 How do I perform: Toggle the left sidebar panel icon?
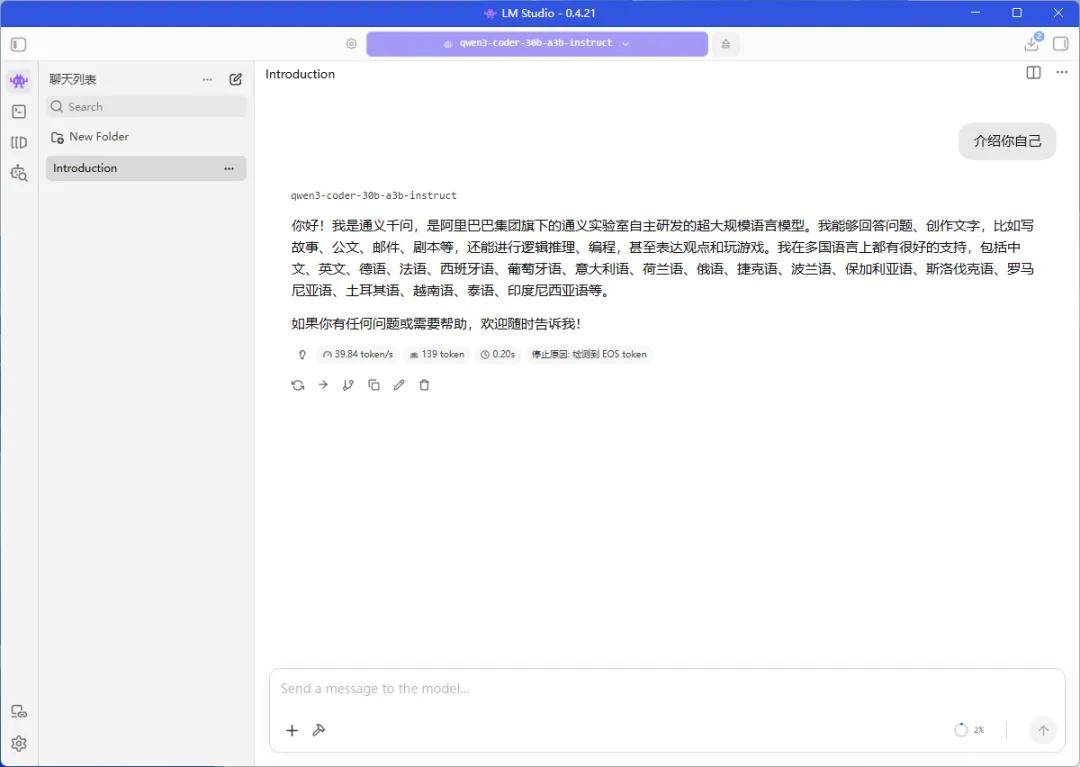[19, 45]
